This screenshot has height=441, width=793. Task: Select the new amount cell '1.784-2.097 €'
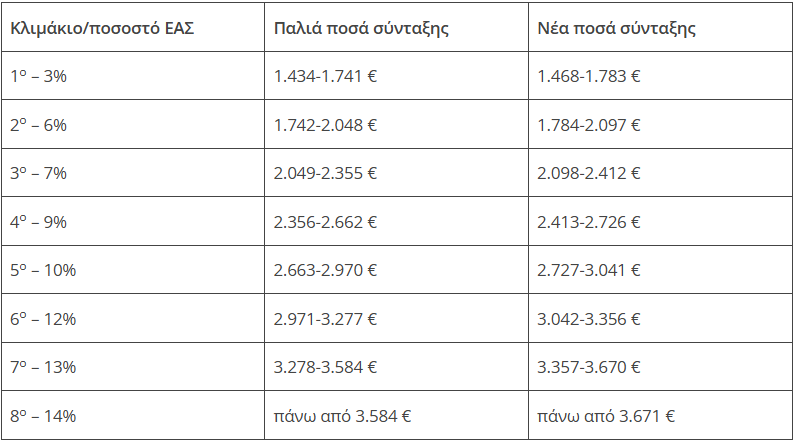click(589, 125)
